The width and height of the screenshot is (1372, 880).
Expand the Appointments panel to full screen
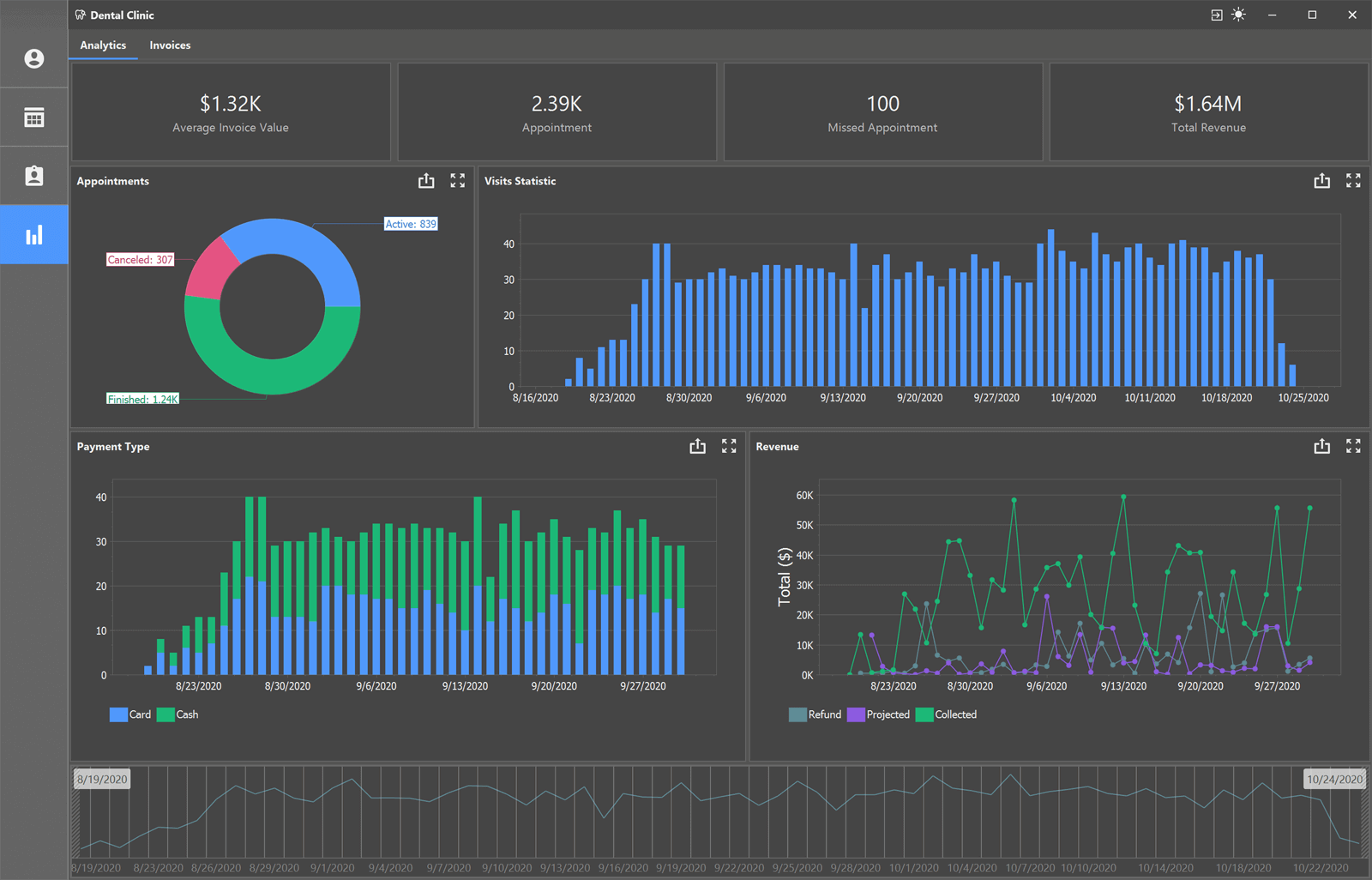pos(457,180)
